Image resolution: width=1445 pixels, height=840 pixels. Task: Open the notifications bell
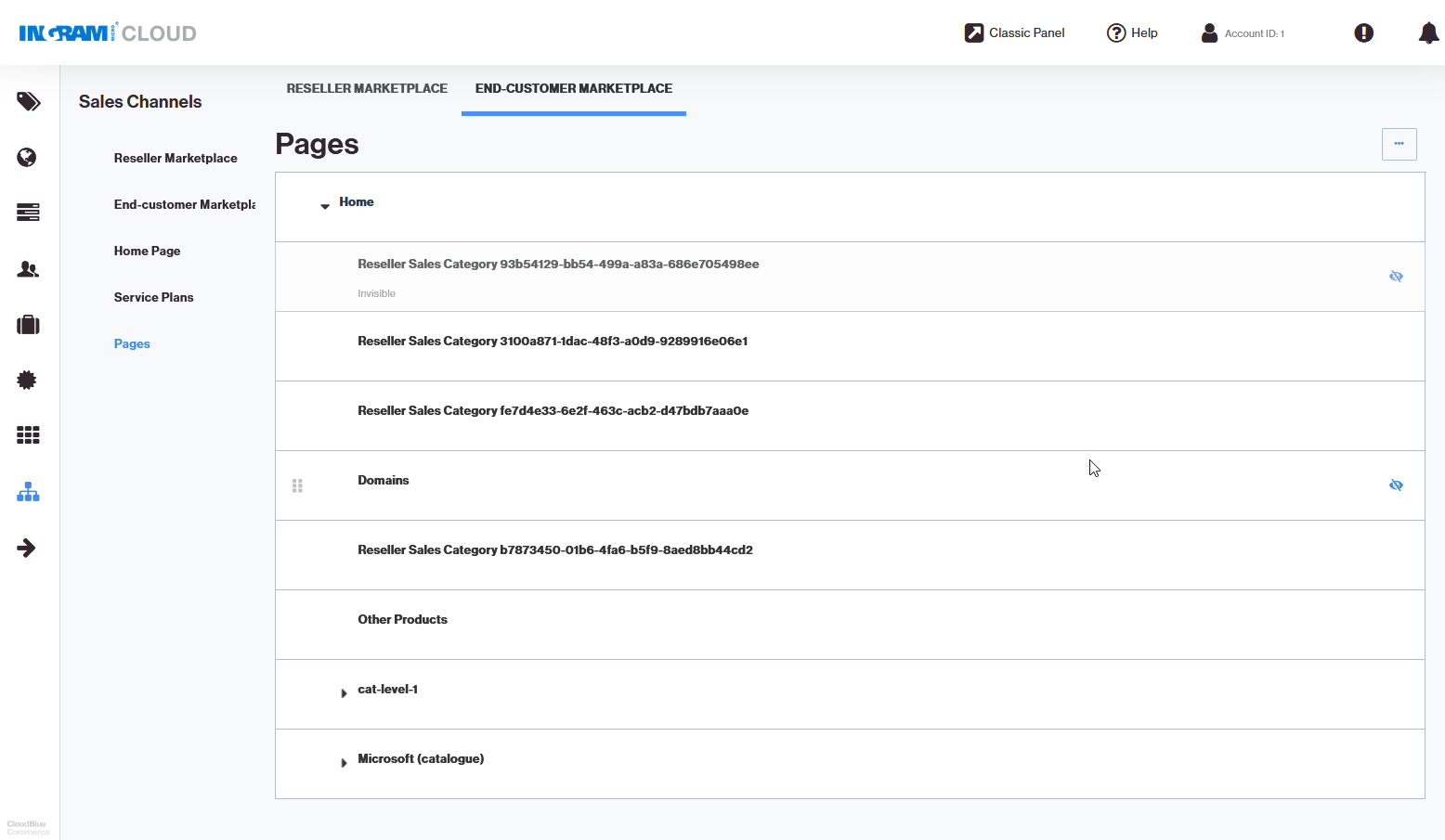coord(1427,32)
